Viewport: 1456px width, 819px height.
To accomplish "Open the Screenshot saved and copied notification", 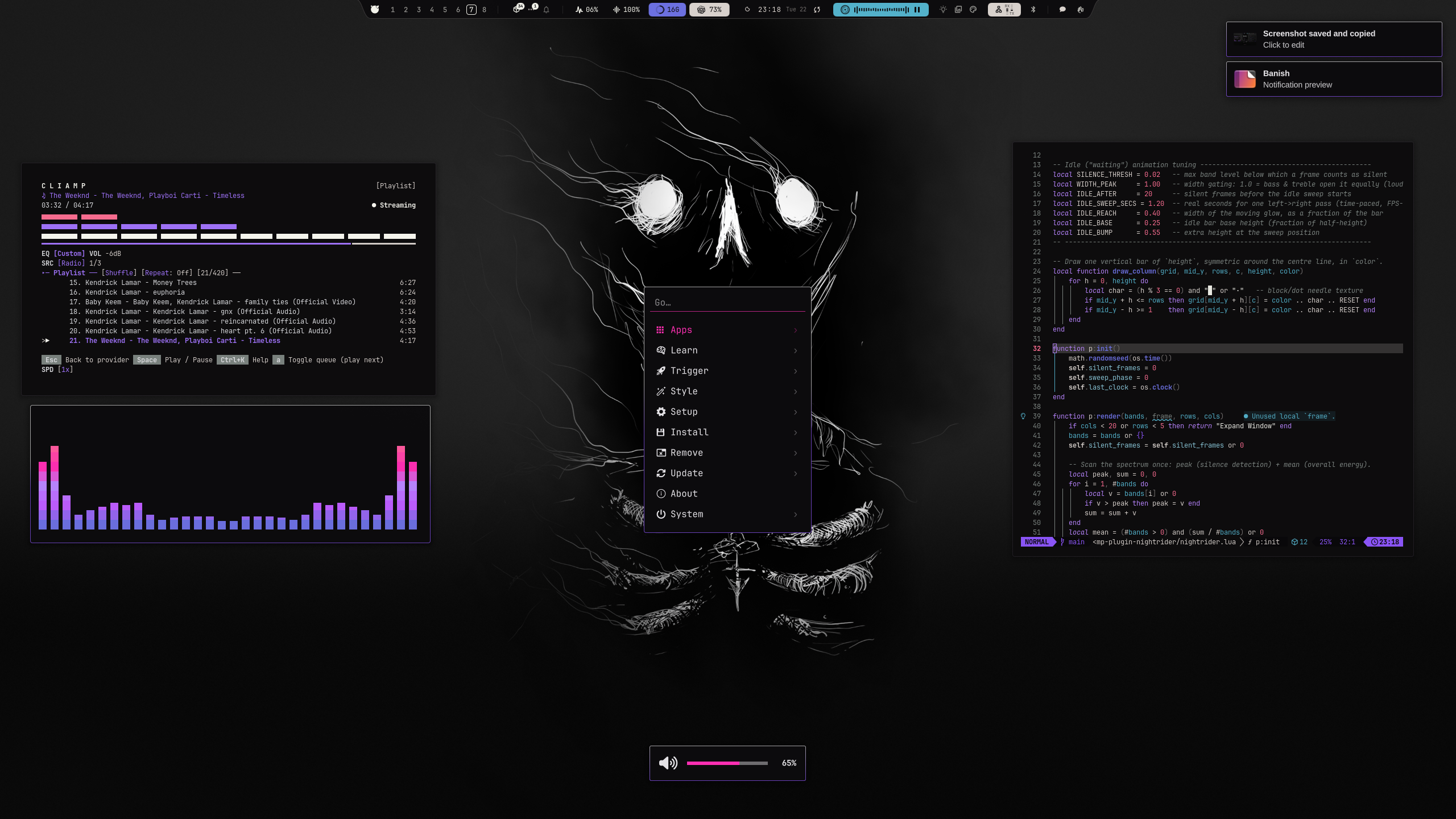I will coord(1334,39).
